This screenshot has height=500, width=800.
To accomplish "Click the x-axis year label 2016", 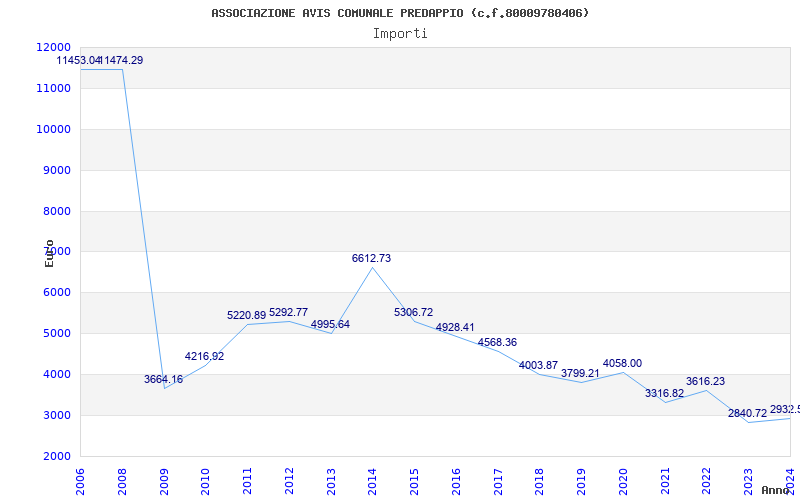I will [456, 482].
